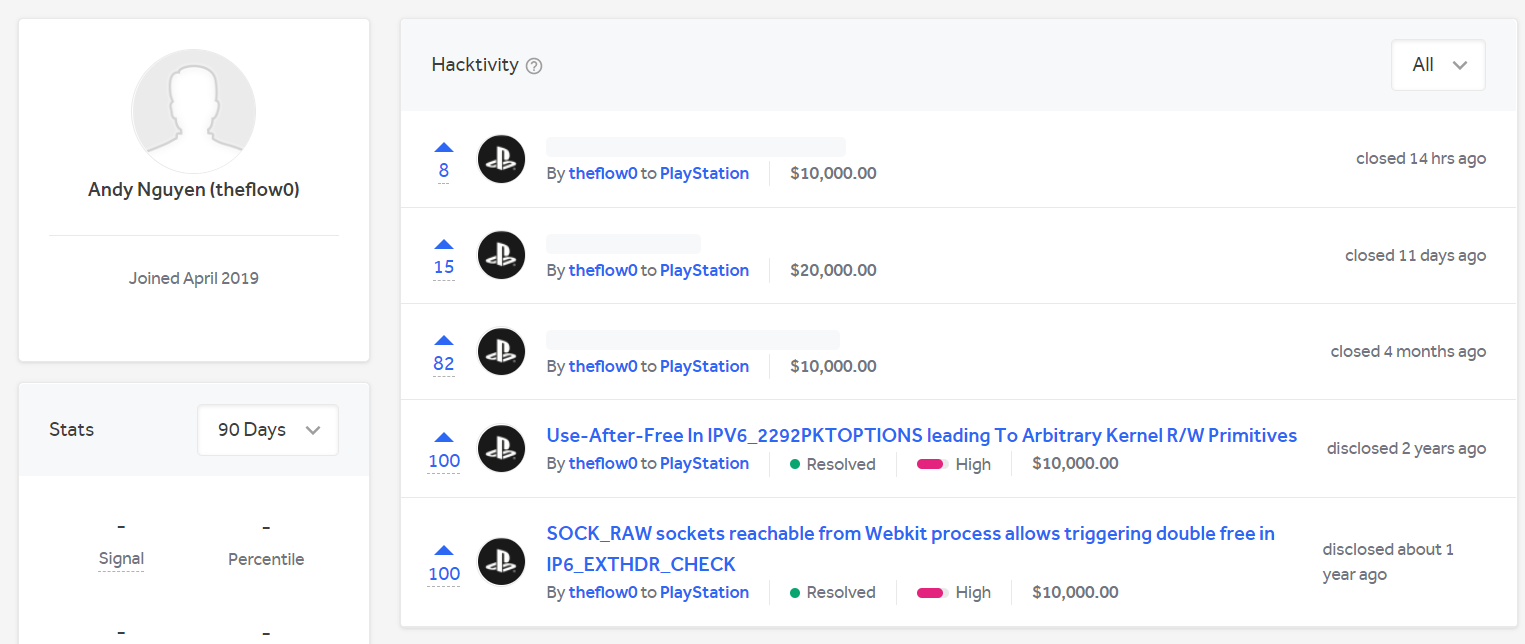The height and width of the screenshot is (644, 1525).
Task: Click the High severity indicator on Use-After-Free report
Action: click(x=953, y=464)
